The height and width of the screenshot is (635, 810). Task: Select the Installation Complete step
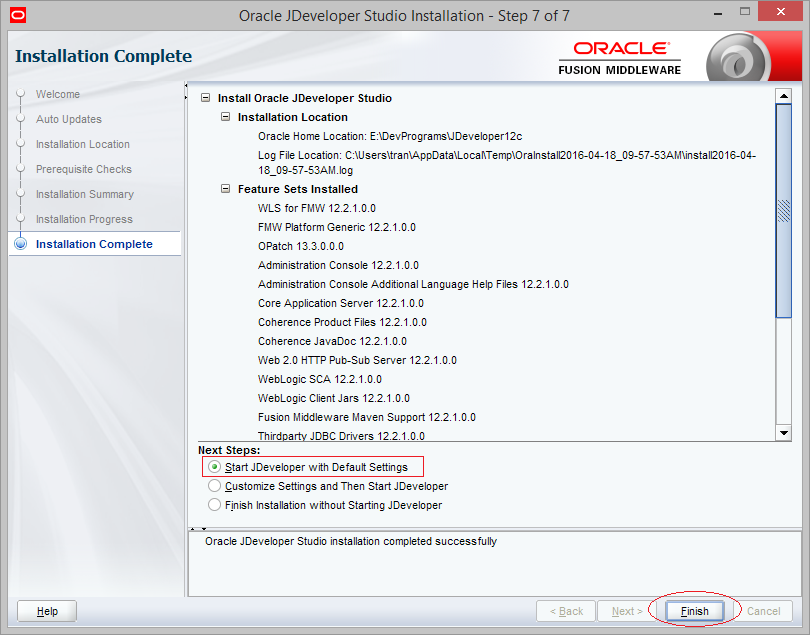[94, 244]
